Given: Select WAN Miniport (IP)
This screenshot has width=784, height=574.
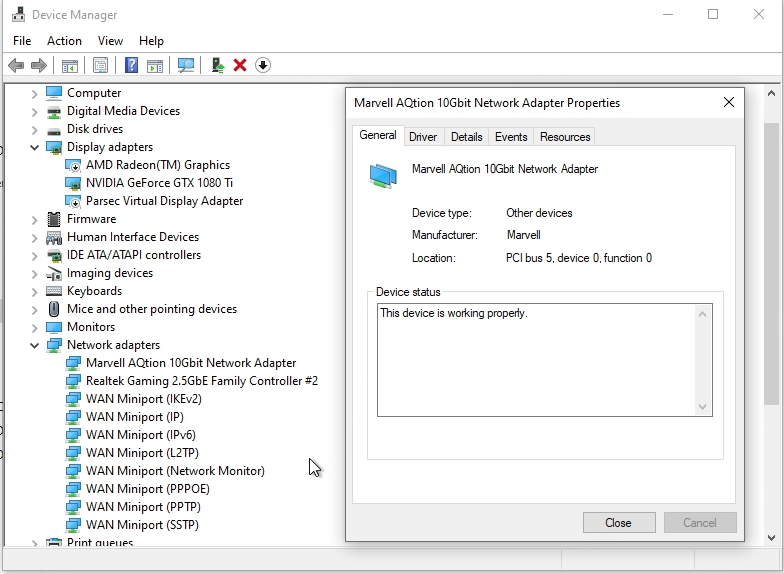Looking at the screenshot, I should tap(134, 417).
